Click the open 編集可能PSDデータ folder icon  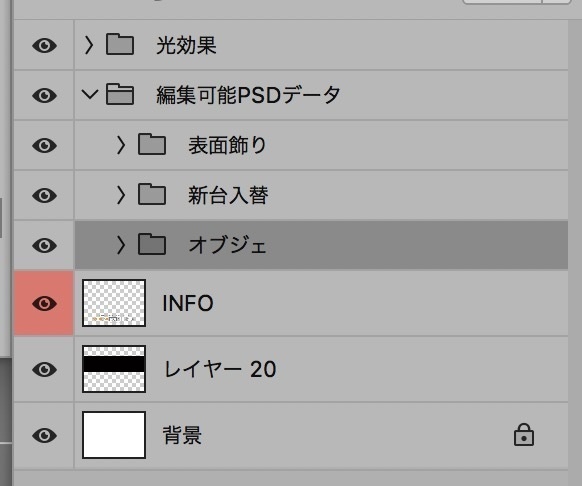tap(120, 94)
